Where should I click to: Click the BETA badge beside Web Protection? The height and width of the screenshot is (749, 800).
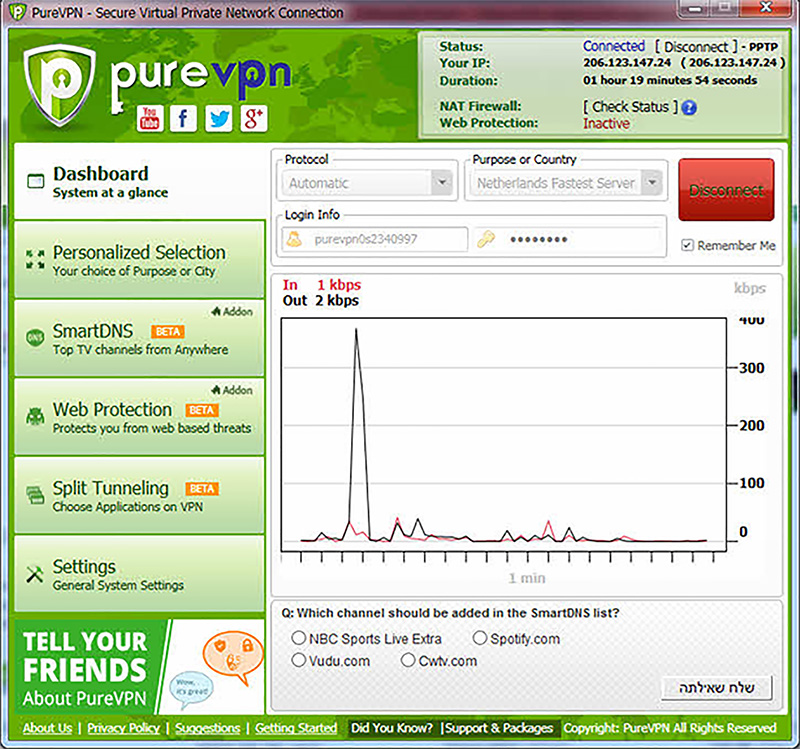[202, 410]
